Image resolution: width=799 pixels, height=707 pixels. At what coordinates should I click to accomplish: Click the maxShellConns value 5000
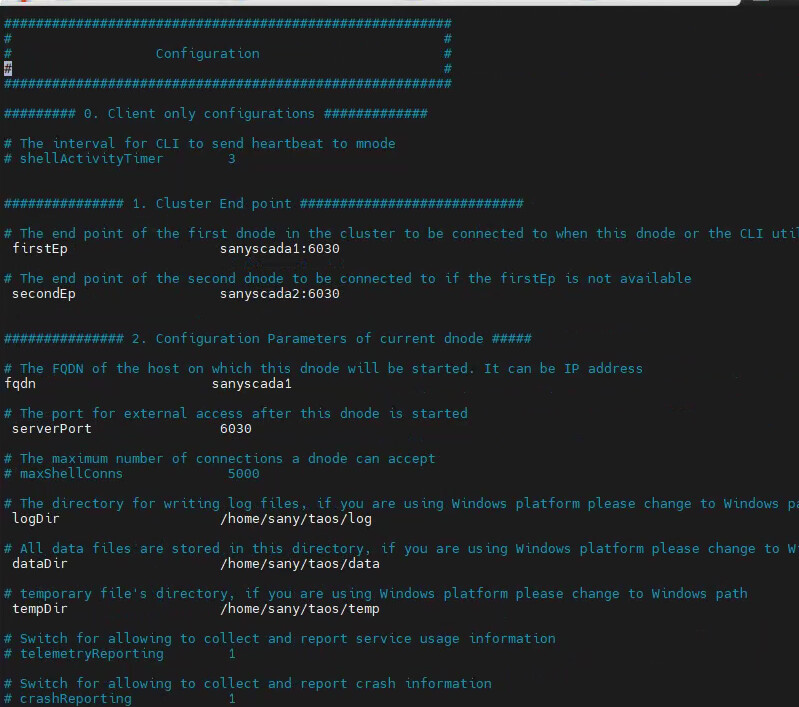pos(243,474)
